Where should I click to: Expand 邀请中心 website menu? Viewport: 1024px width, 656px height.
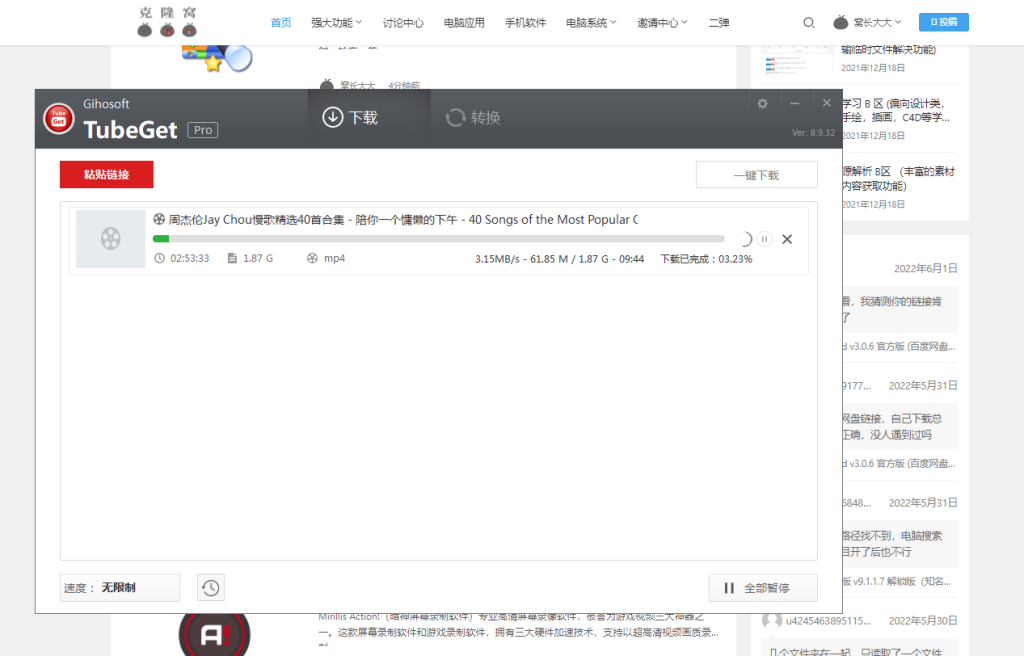click(662, 23)
